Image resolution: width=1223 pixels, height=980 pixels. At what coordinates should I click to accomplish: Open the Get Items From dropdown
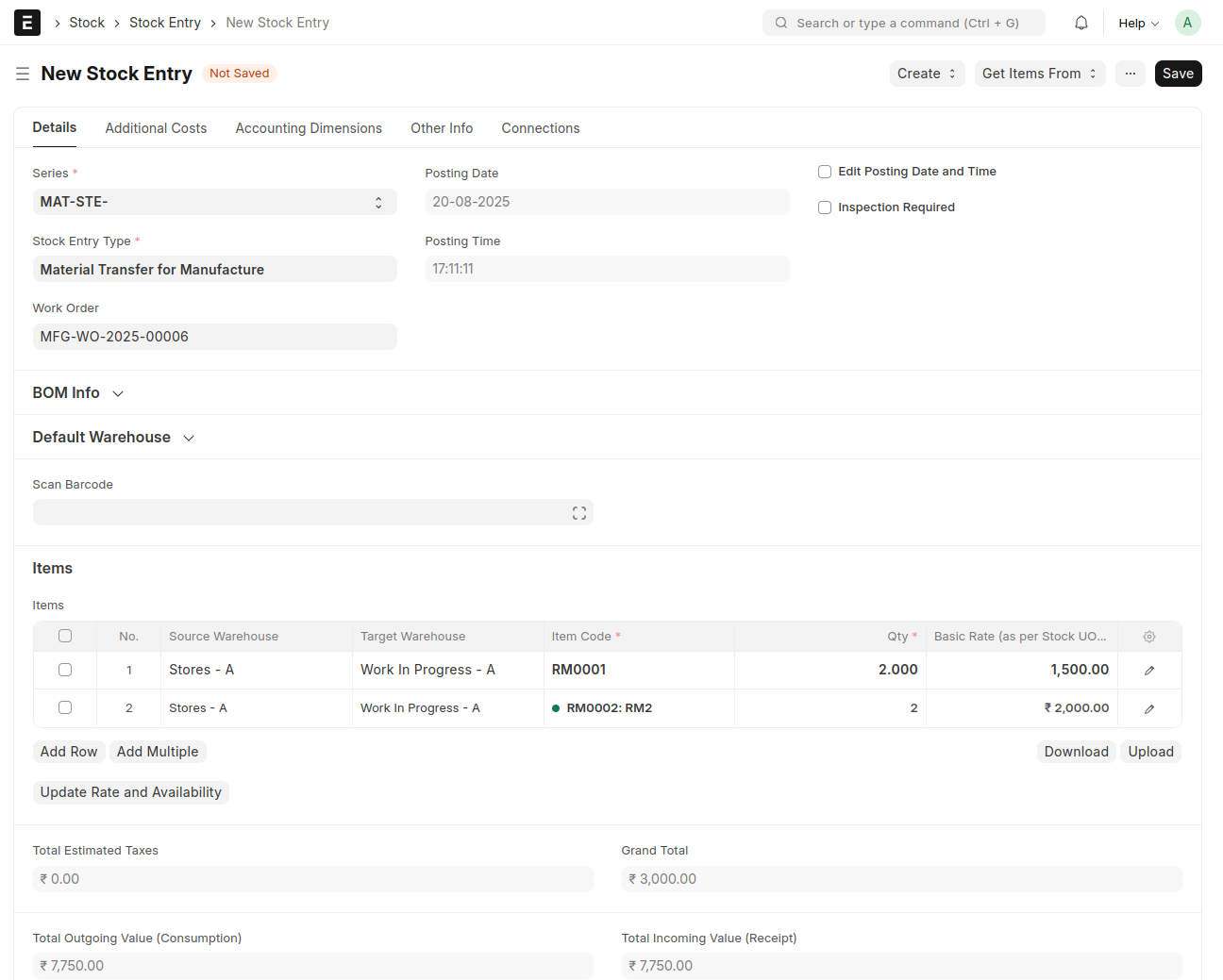pyautogui.click(x=1039, y=74)
